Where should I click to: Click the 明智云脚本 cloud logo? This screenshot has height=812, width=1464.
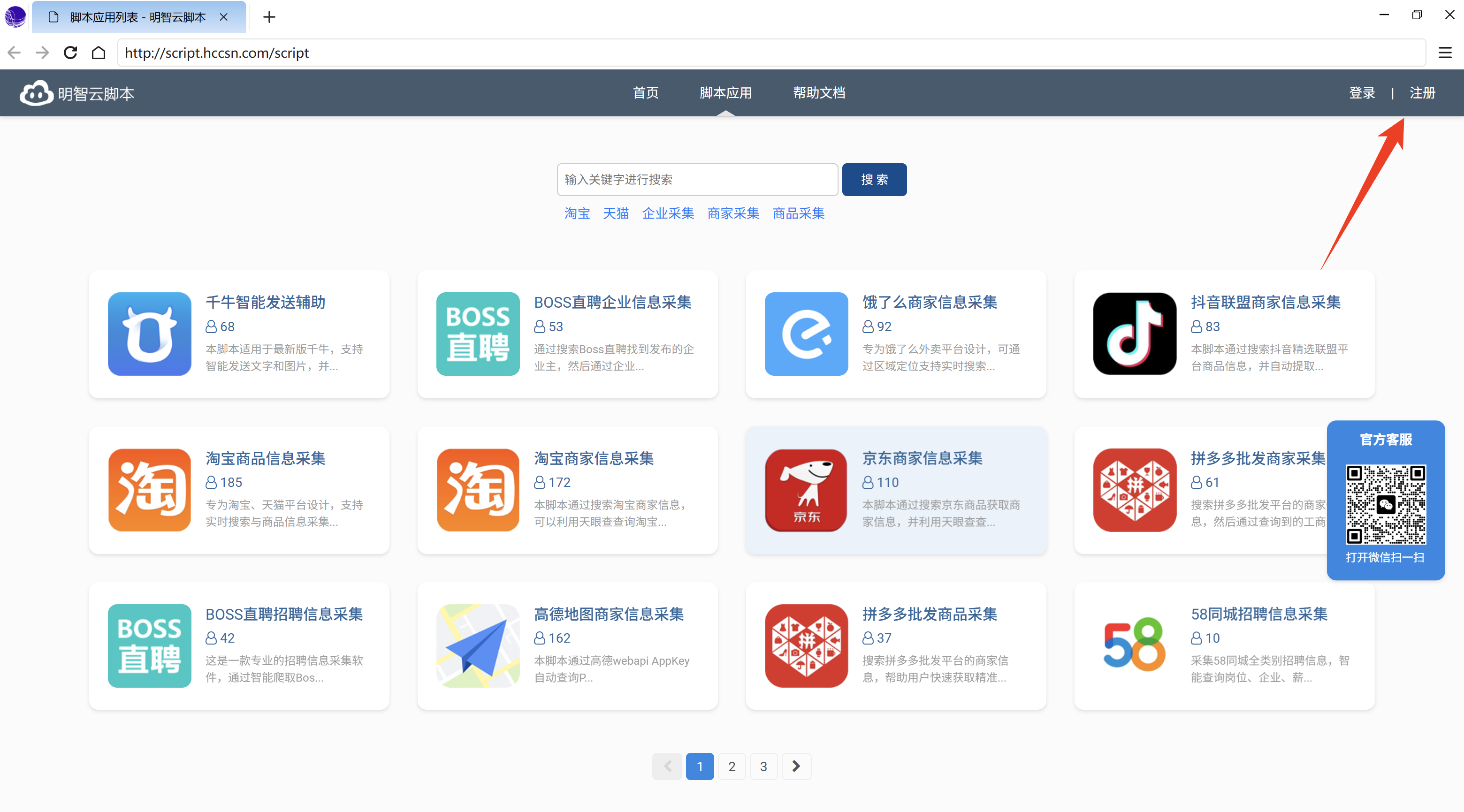click(77, 93)
